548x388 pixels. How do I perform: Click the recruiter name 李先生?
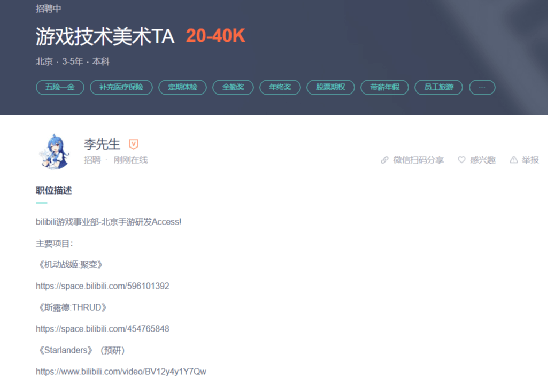point(102,144)
